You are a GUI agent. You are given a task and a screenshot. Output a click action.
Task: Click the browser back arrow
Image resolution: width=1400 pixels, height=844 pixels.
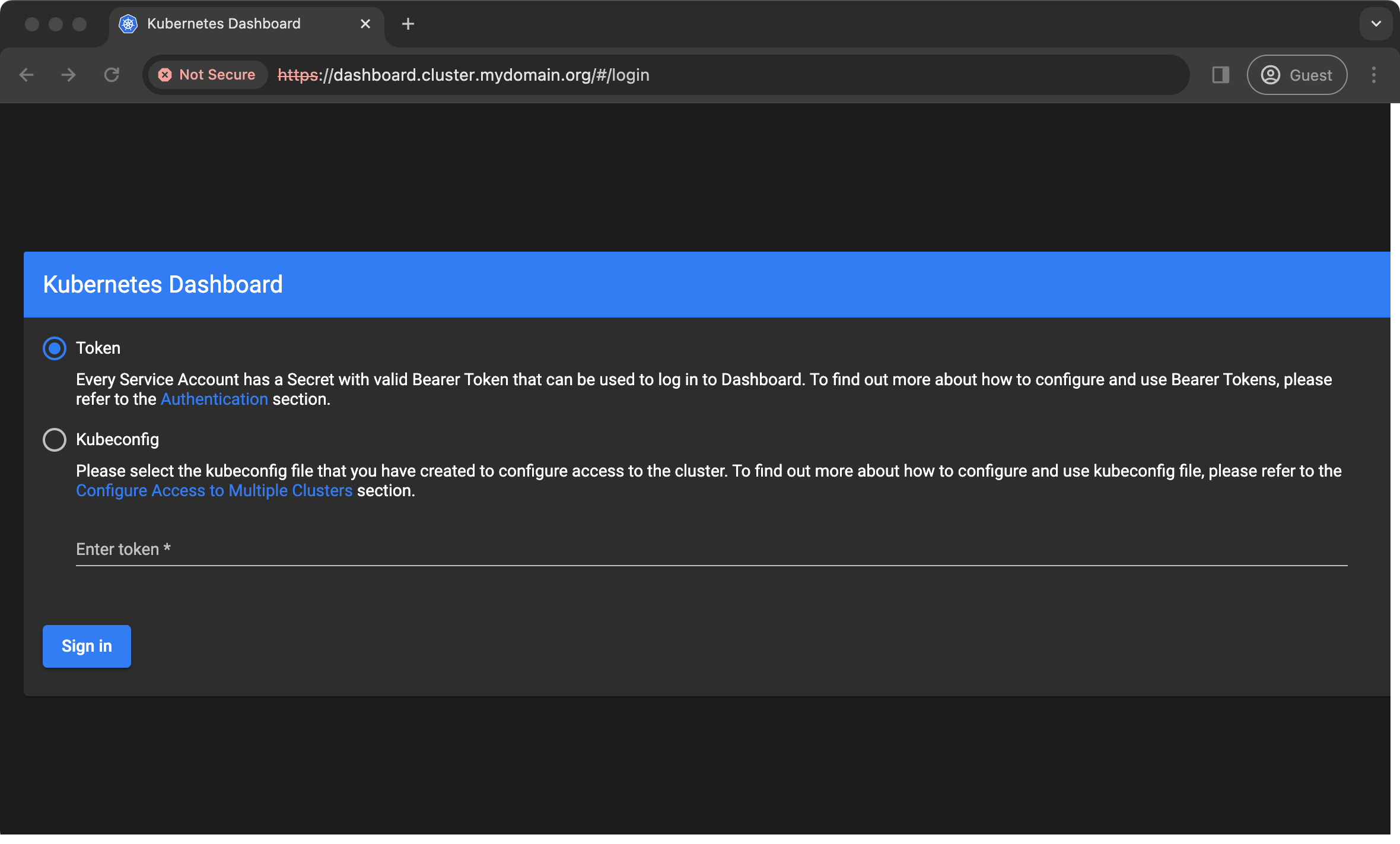(27, 75)
